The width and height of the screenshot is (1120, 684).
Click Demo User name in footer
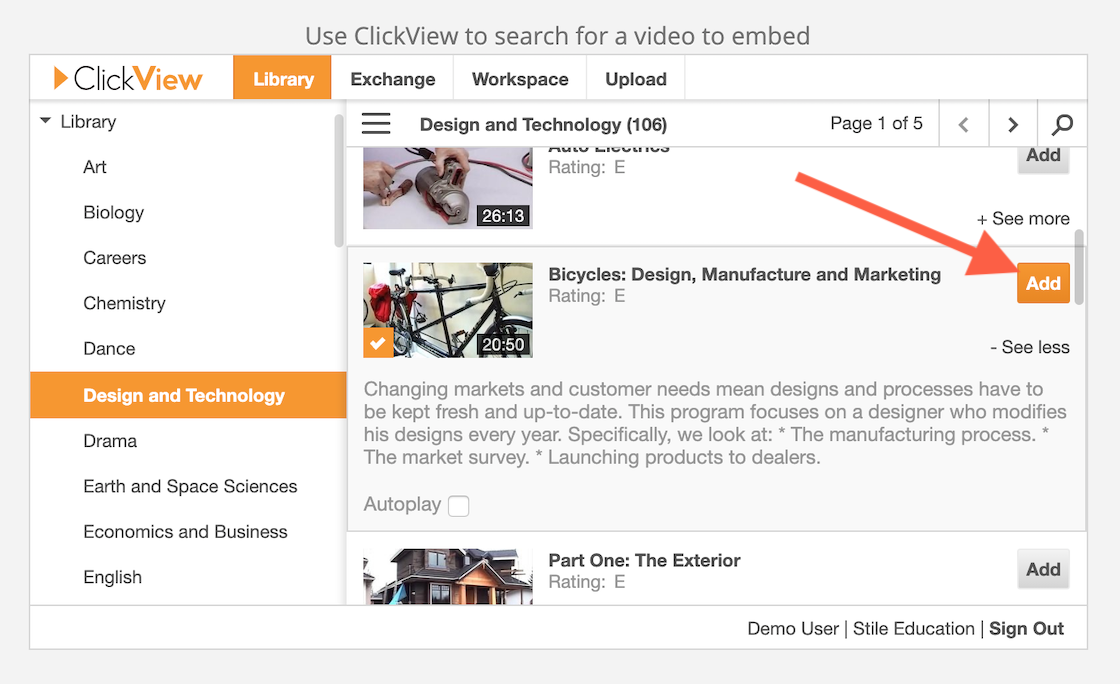(x=793, y=628)
